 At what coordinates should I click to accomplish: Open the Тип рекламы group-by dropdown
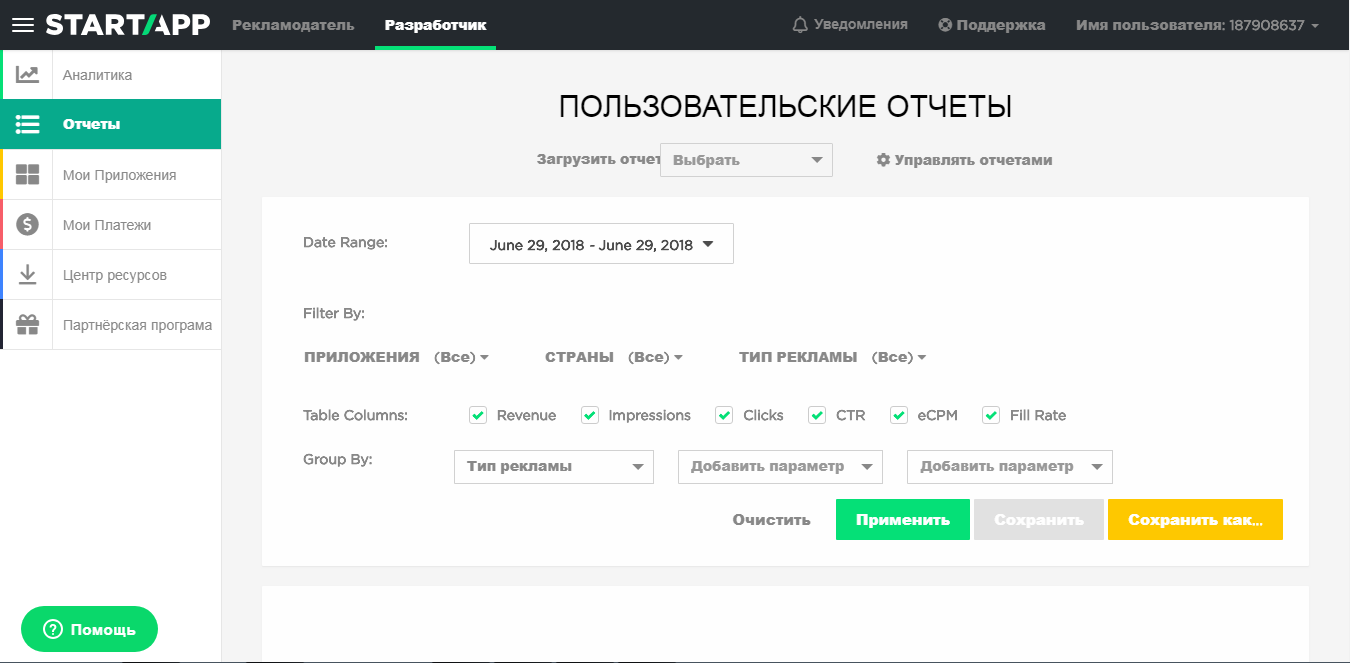click(x=553, y=466)
